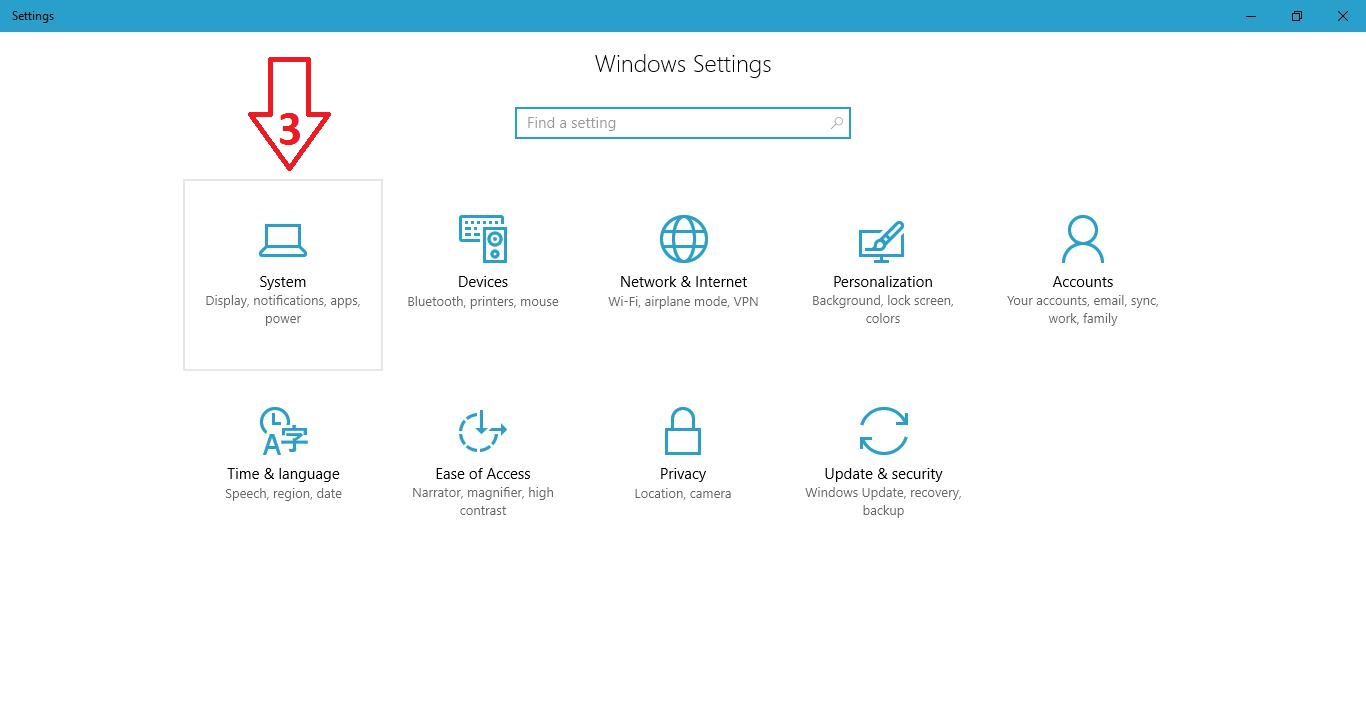Click the Speech, region, date text
Image resolution: width=1366 pixels, height=728 pixels.
pos(283,493)
